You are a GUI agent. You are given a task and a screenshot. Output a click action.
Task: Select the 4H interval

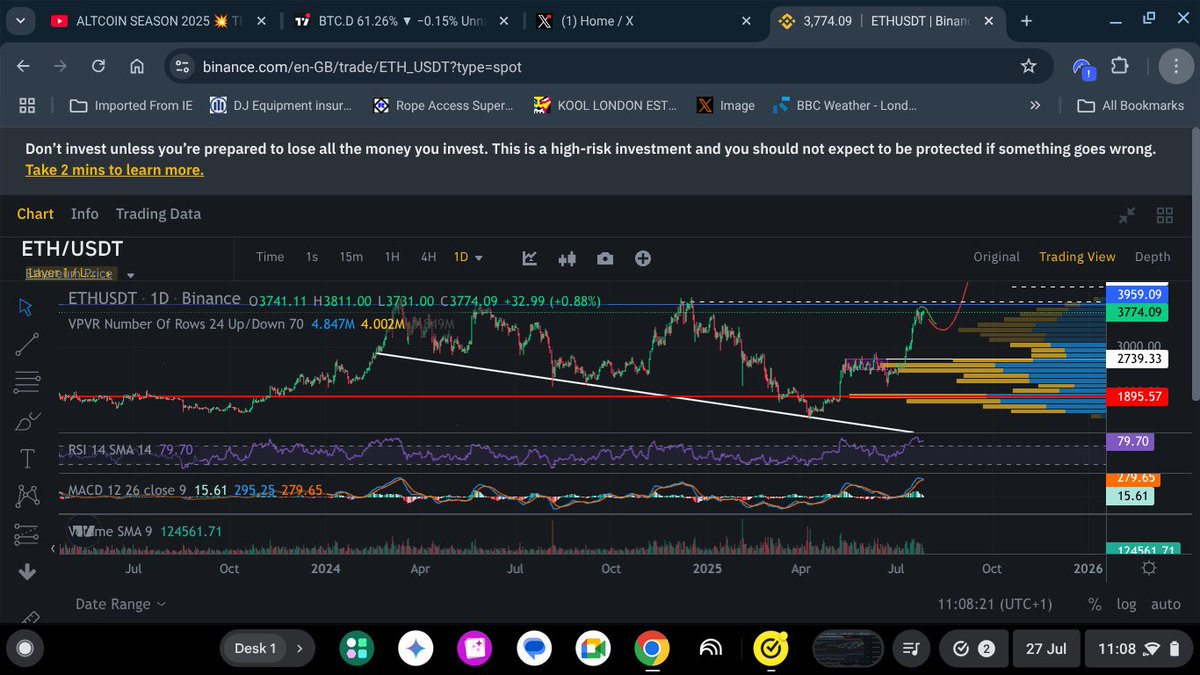point(428,257)
